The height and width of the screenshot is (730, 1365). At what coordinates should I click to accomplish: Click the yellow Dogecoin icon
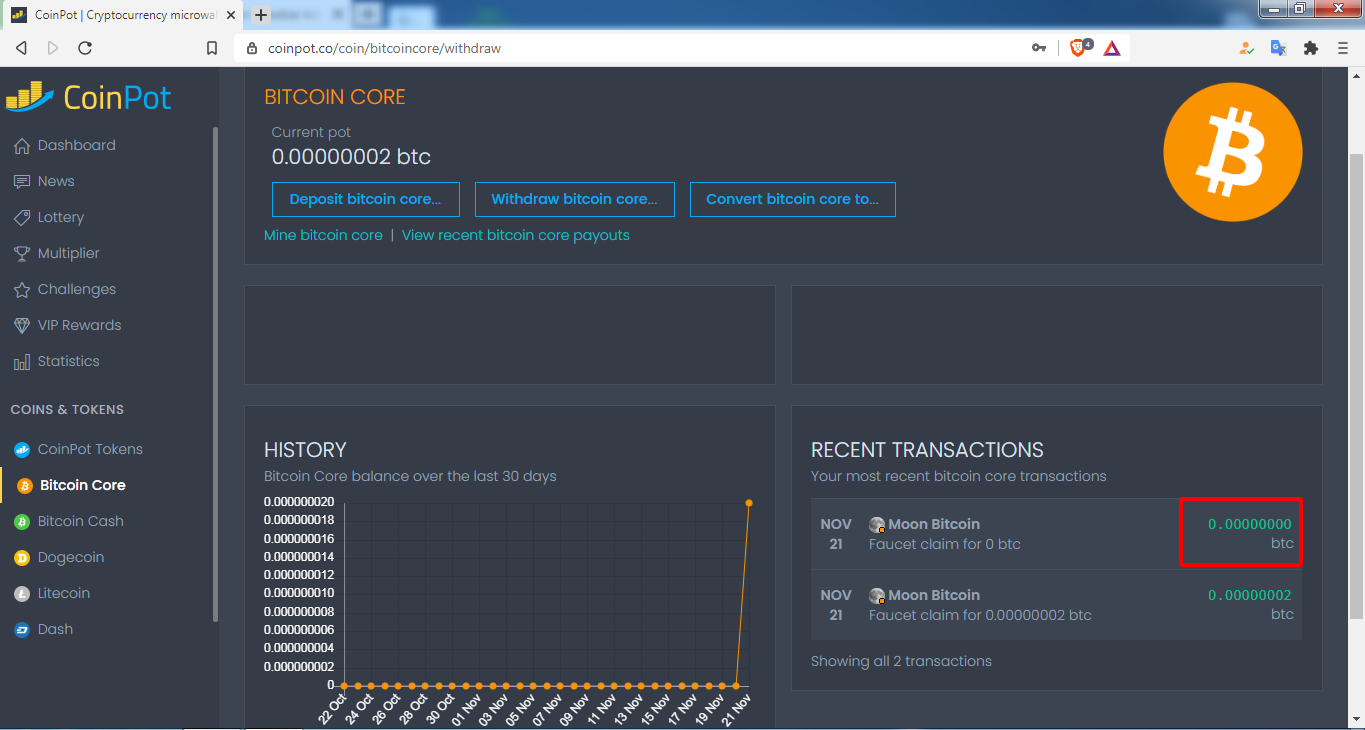tap(21, 558)
